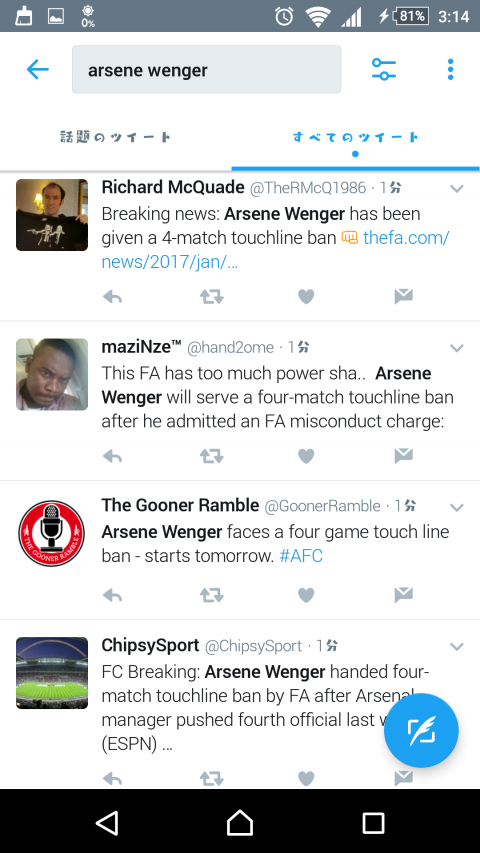Expand options chevron on Richard McQuade tweet

[457, 189]
